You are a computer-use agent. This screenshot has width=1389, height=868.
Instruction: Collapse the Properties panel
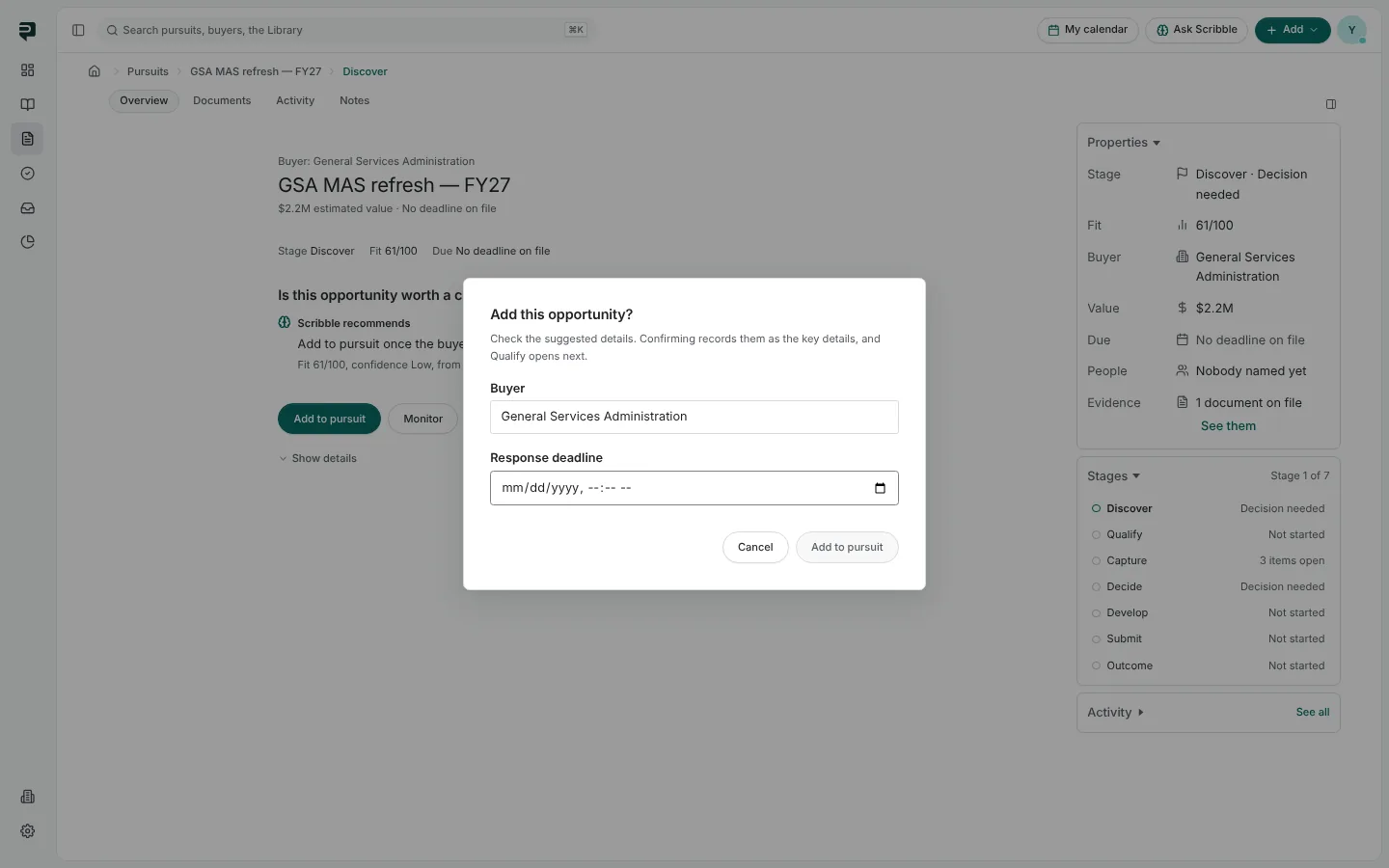click(x=1124, y=143)
